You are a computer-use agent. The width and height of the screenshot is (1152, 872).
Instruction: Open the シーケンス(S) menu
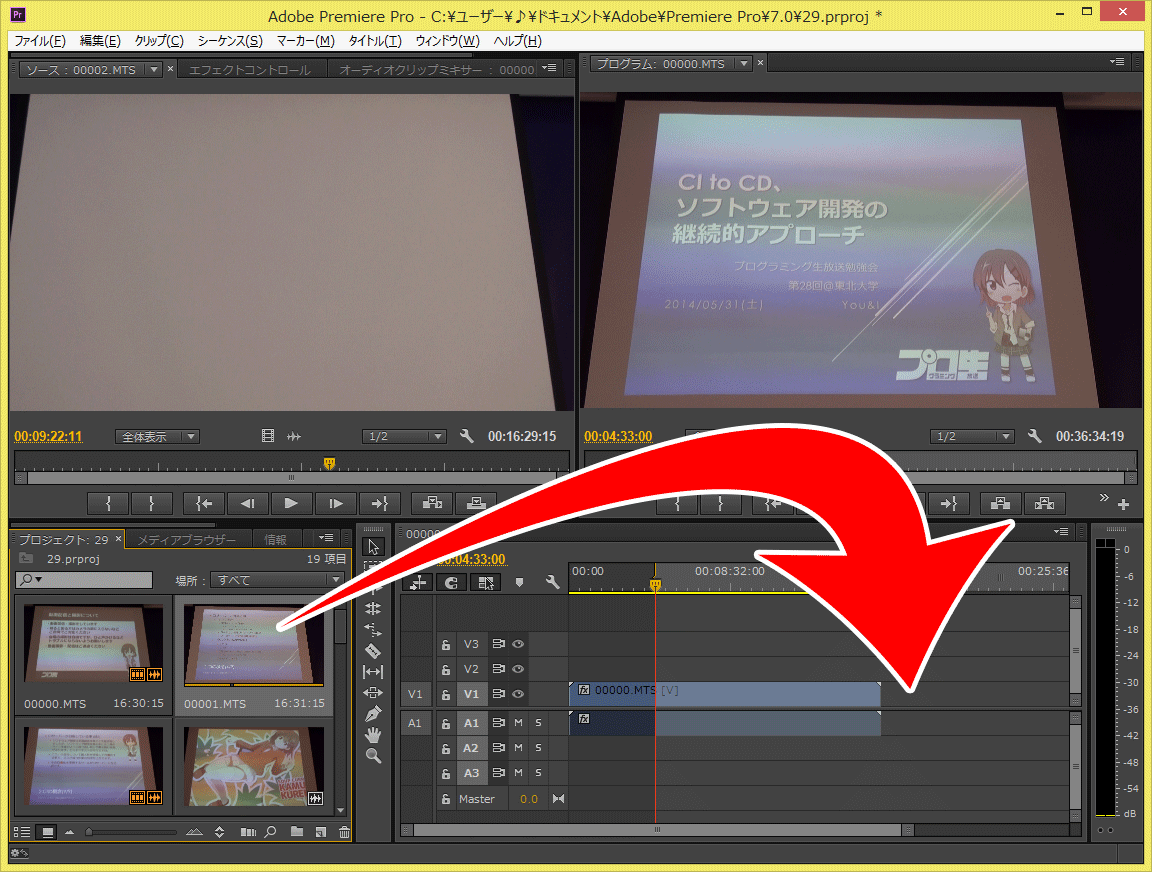point(230,41)
